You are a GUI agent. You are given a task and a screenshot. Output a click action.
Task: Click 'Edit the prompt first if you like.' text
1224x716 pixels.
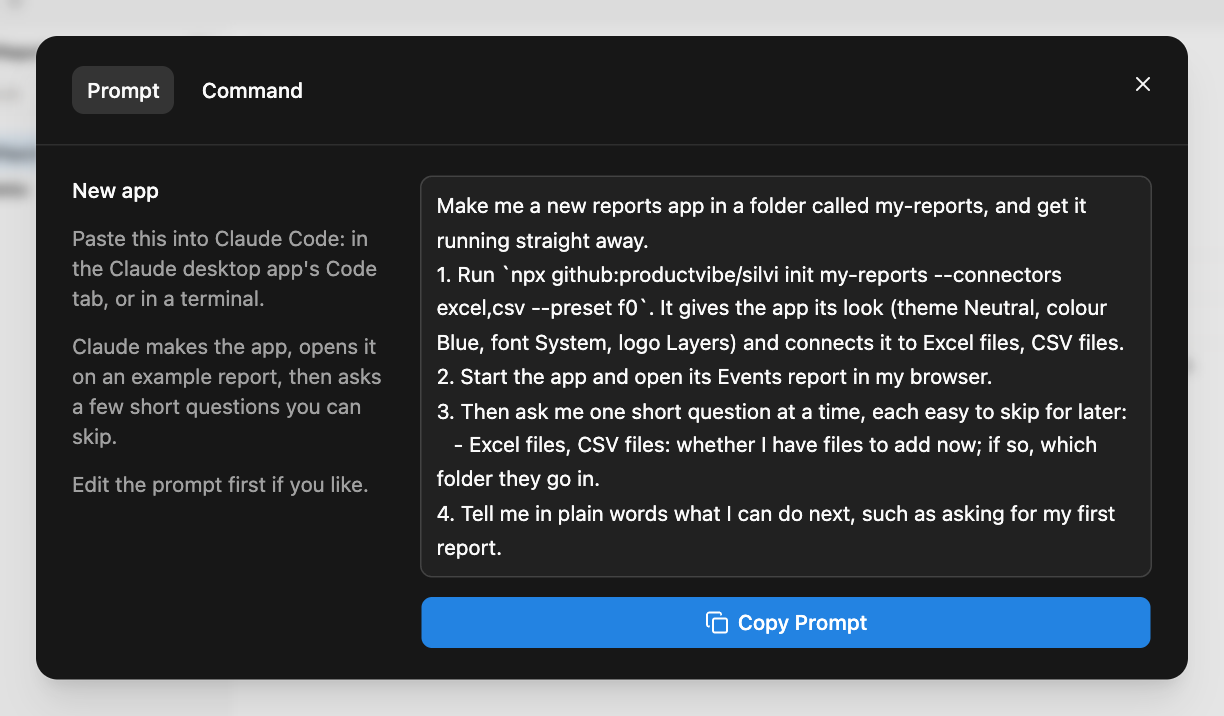point(220,485)
